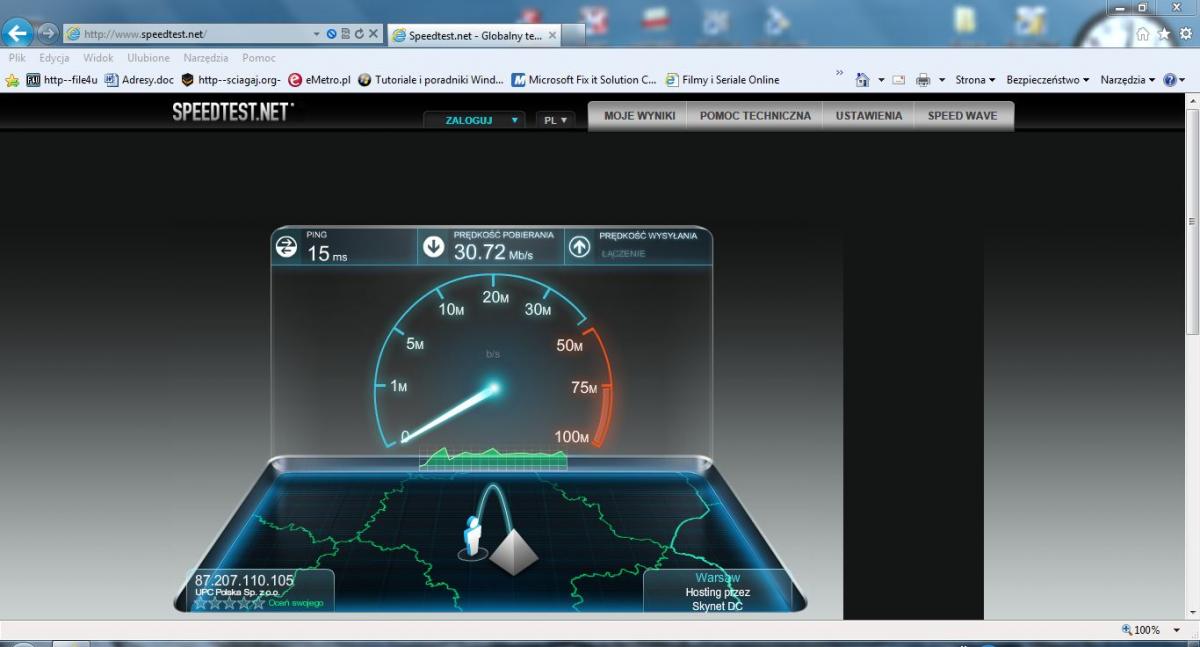The height and width of the screenshot is (647, 1200).
Task: Click USTAWIENIA navigation button
Action: 869,116
